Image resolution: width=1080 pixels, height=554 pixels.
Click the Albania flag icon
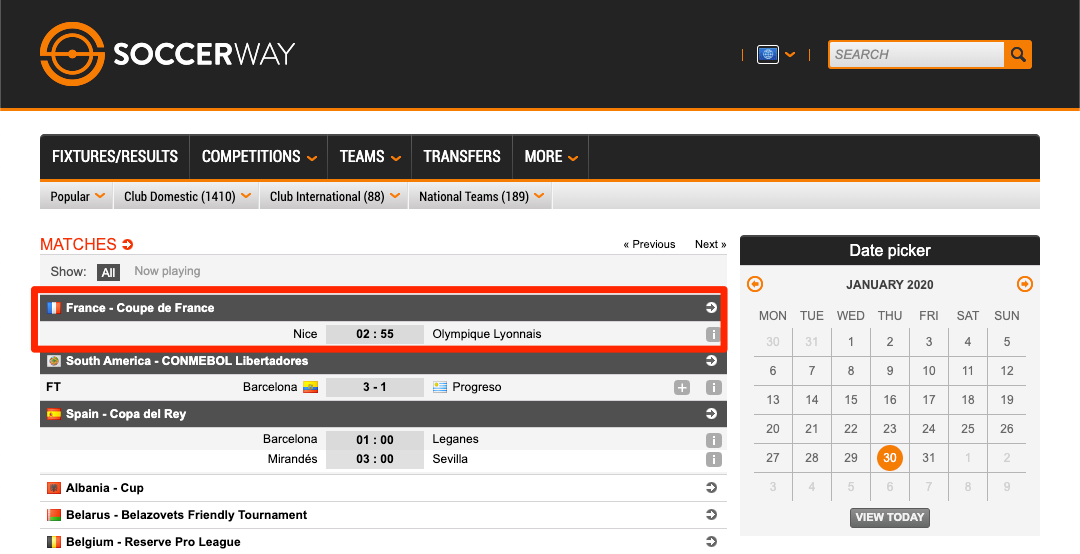pyautogui.click(x=54, y=488)
